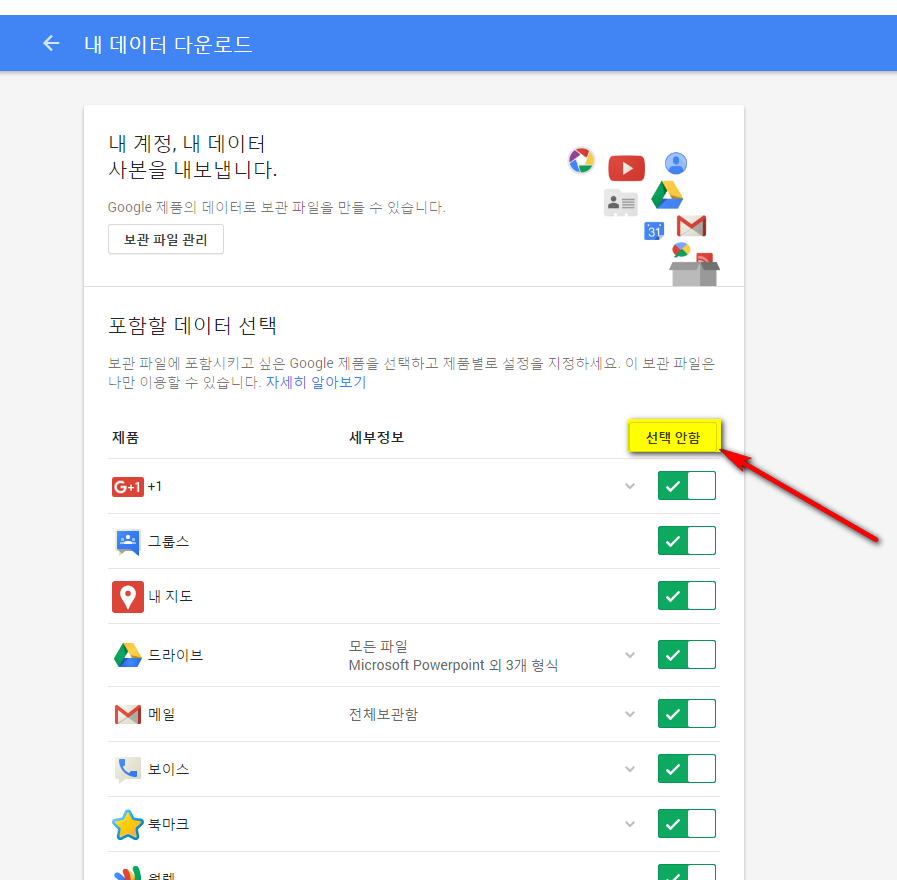The height and width of the screenshot is (880, 897).
Task: Click the Calendar 31 icon in illustration
Action: 654,231
